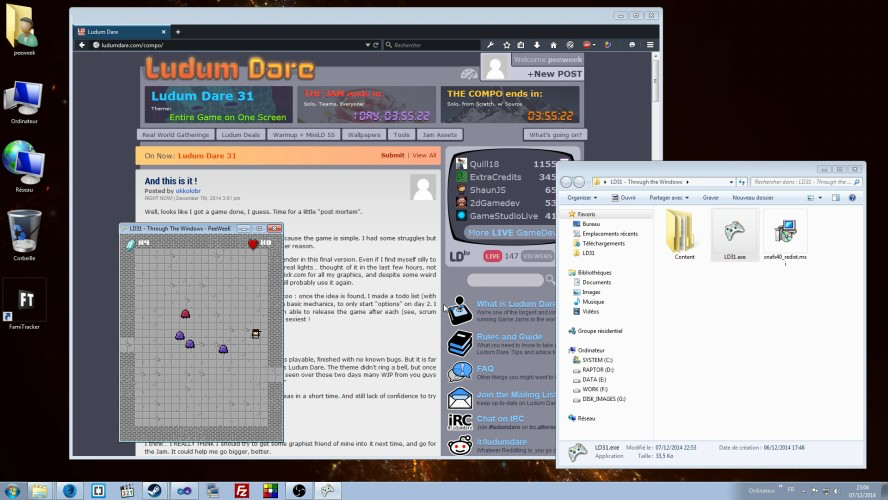Go to the browser home page icon
Viewport: 888px width, 500px height.
point(553,45)
